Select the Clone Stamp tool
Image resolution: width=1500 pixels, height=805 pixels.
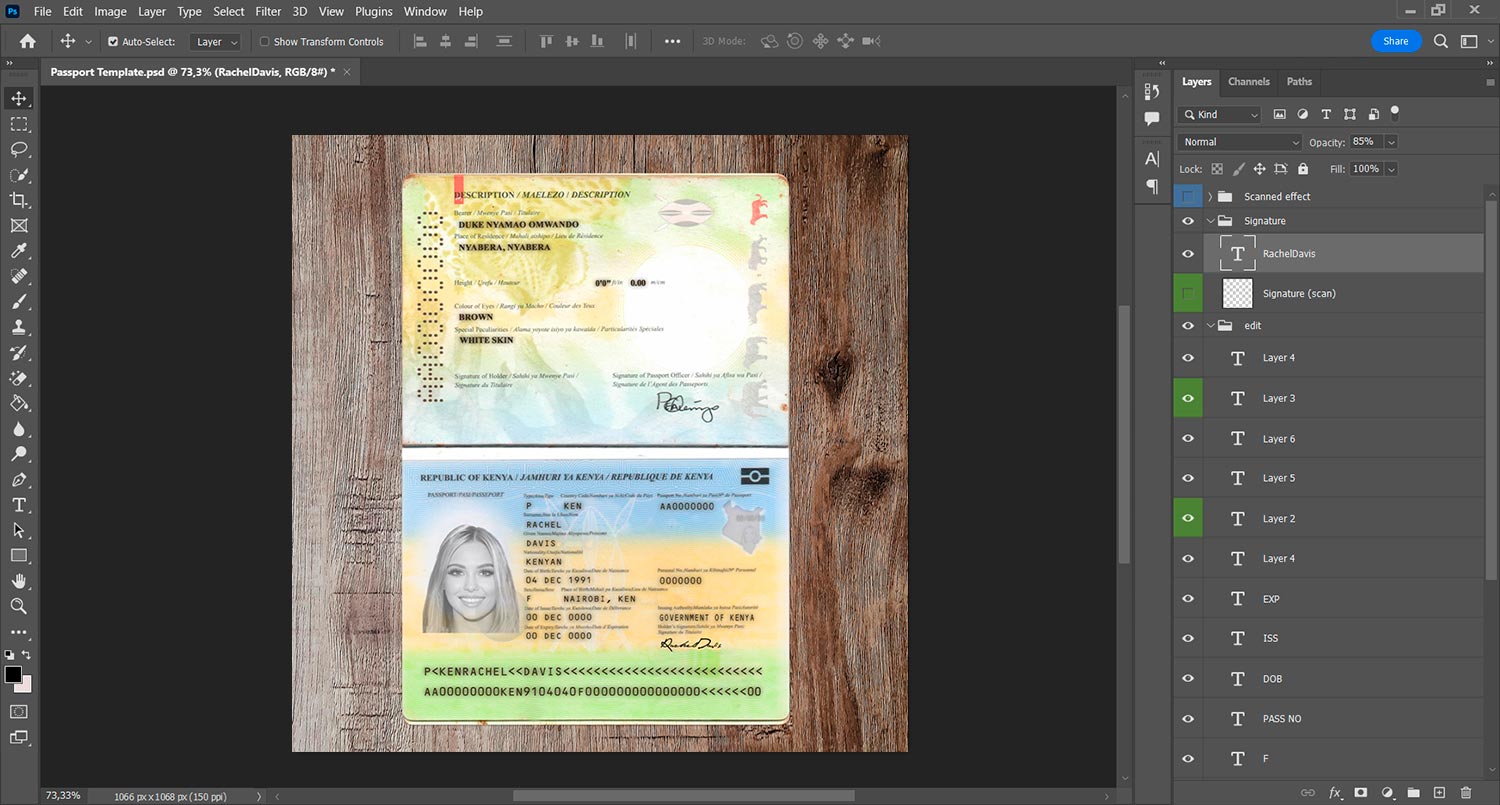coord(19,327)
